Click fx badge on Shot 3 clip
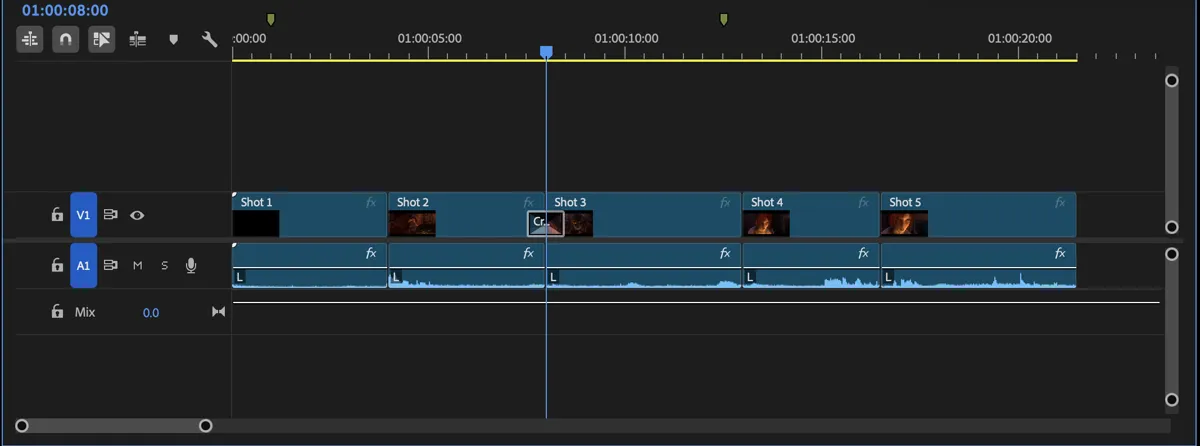The image size is (1200, 446). point(725,202)
